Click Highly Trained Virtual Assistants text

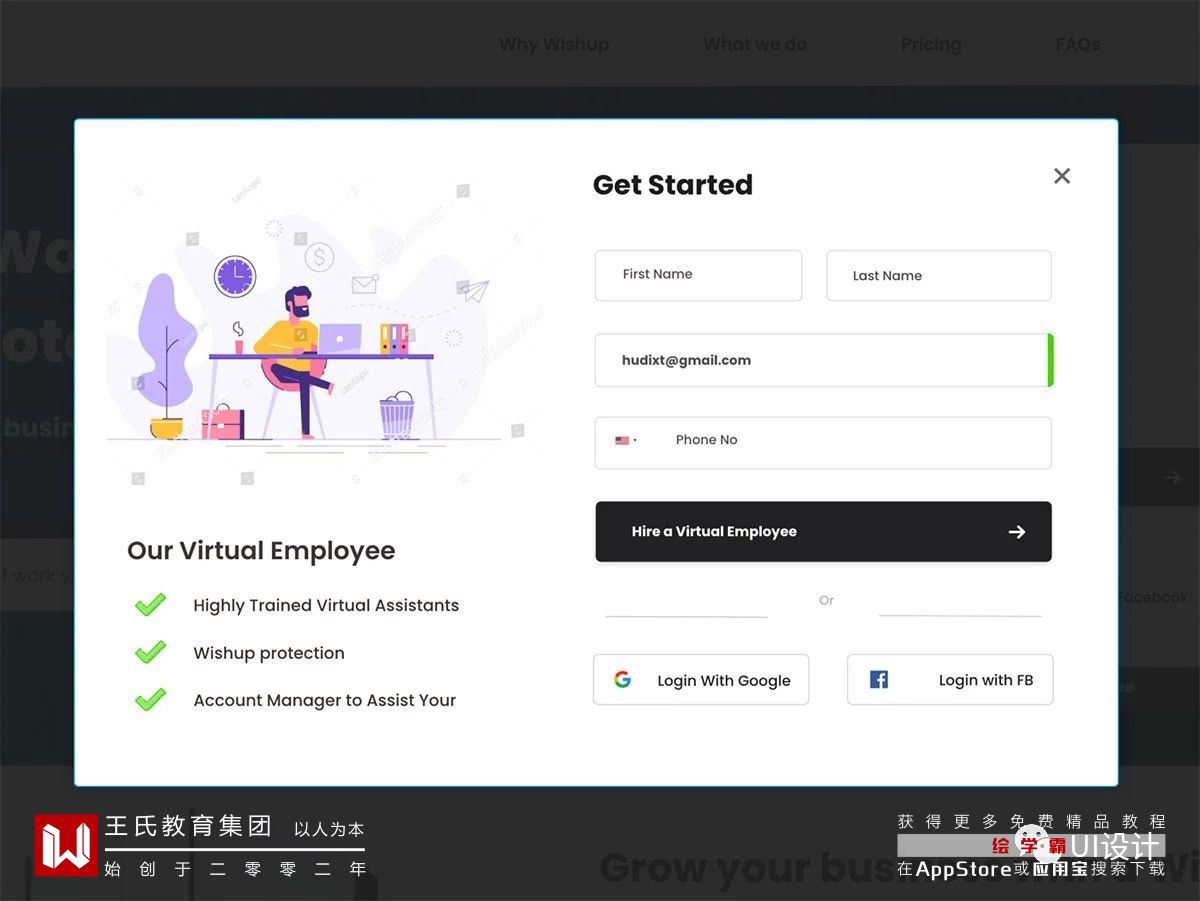(x=326, y=605)
